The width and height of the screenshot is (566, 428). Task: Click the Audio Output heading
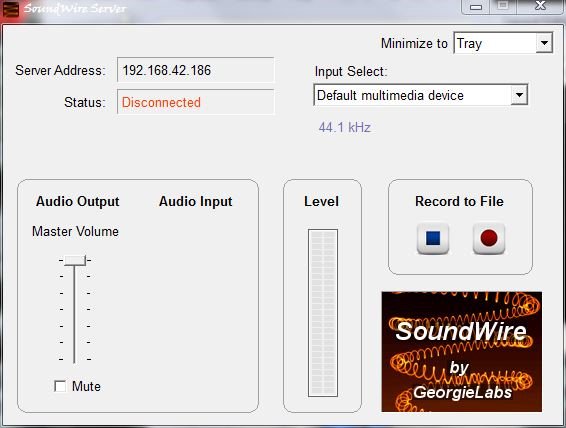pos(77,201)
